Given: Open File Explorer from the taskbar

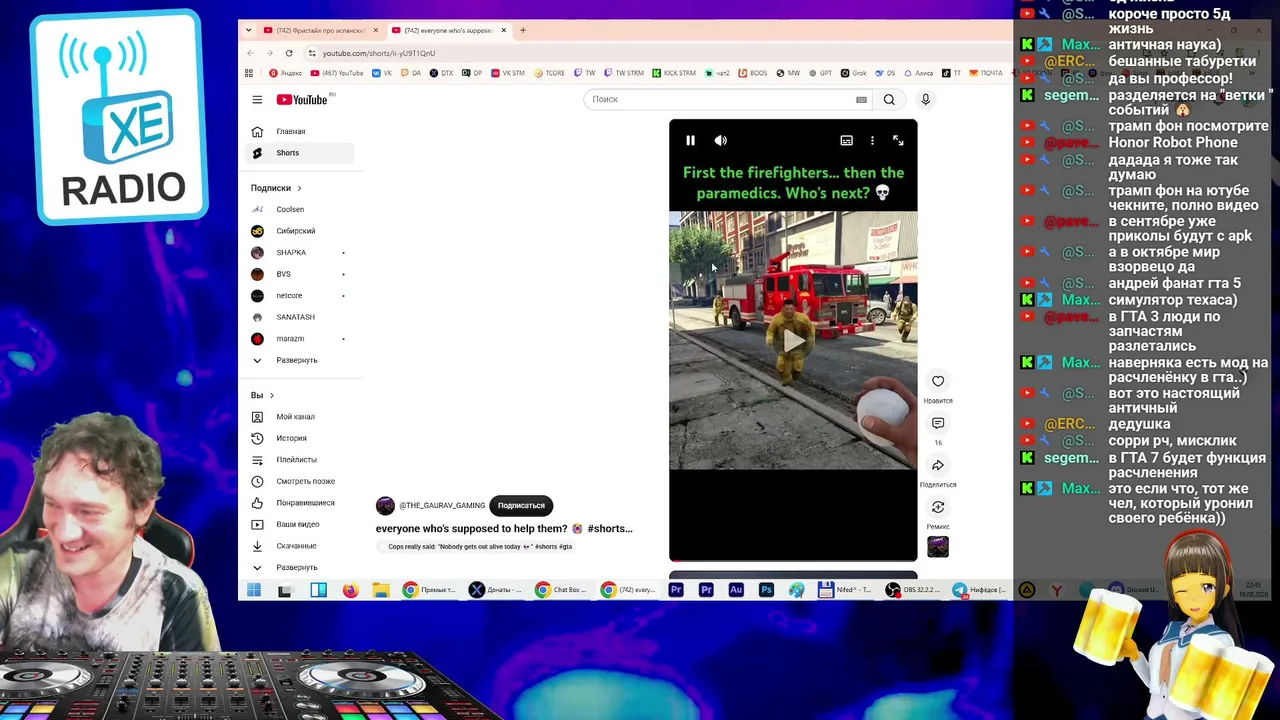Looking at the screenshot, I should coord(381,590).
